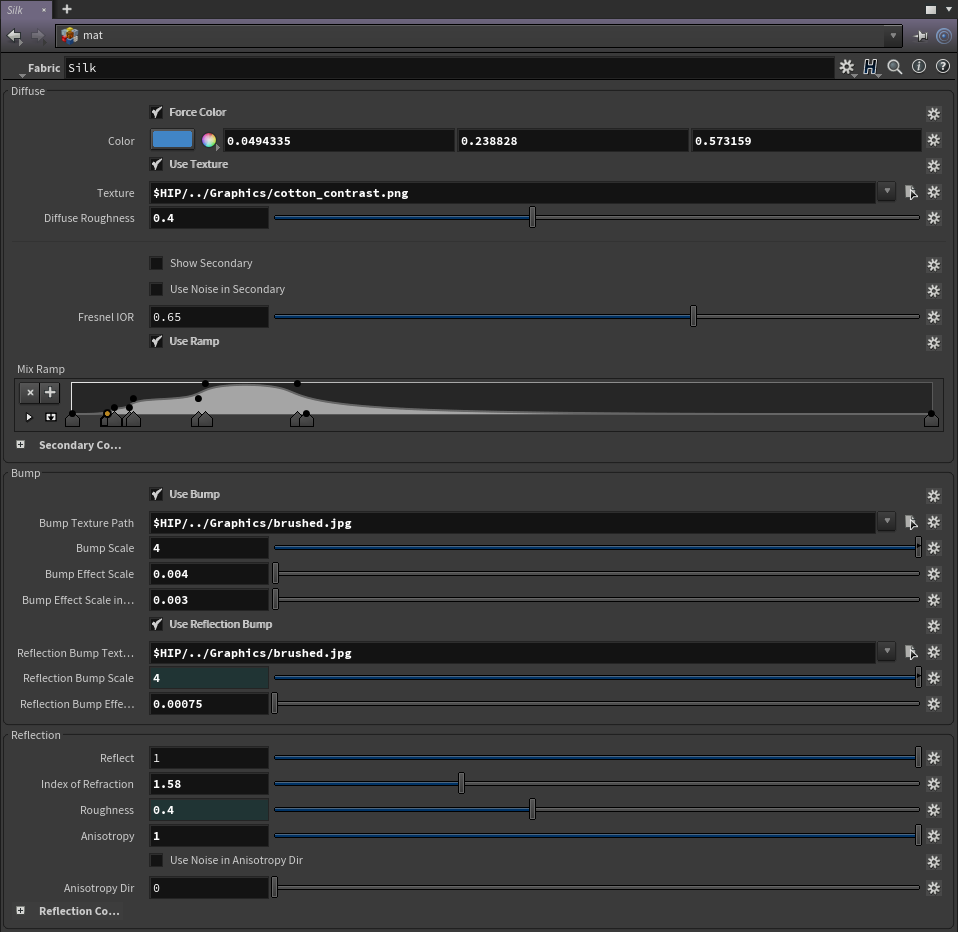Open the diffuse Texture path dropdown arrow
Viewport: 958px width, 932px height.
887,192
